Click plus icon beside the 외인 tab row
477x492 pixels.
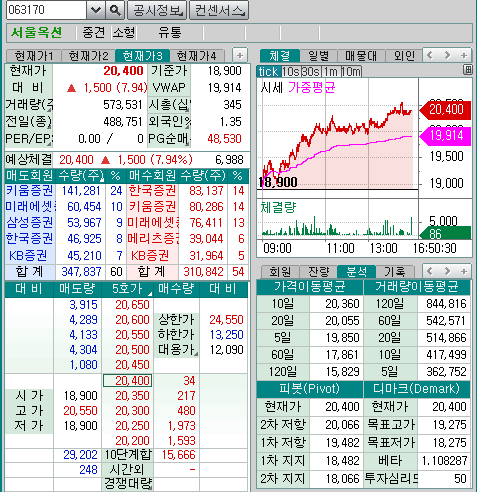pyautogui.click(x=464, y=55)
